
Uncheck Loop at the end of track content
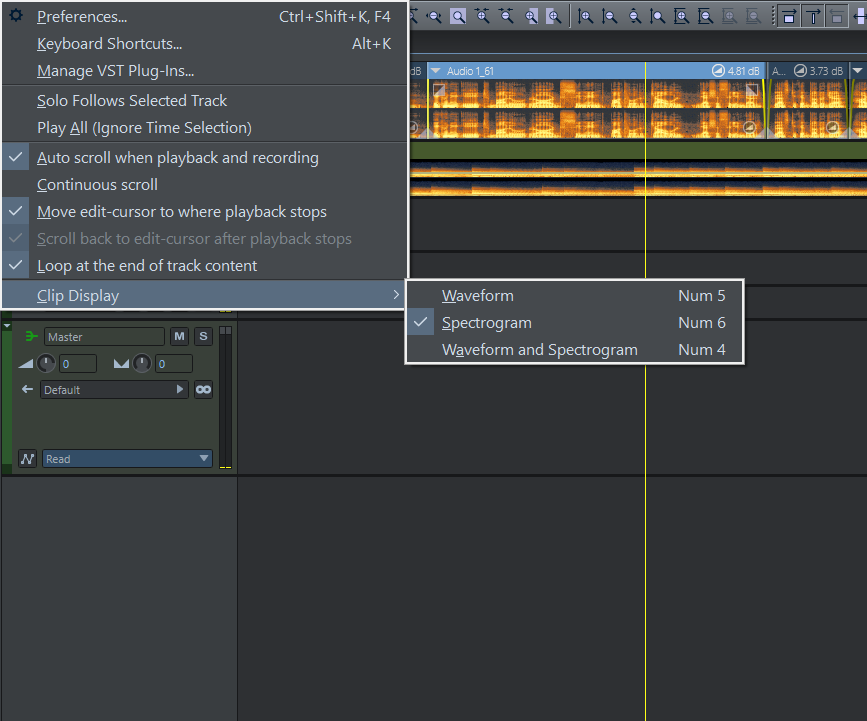pyautogui.click(x=147, y=266)
